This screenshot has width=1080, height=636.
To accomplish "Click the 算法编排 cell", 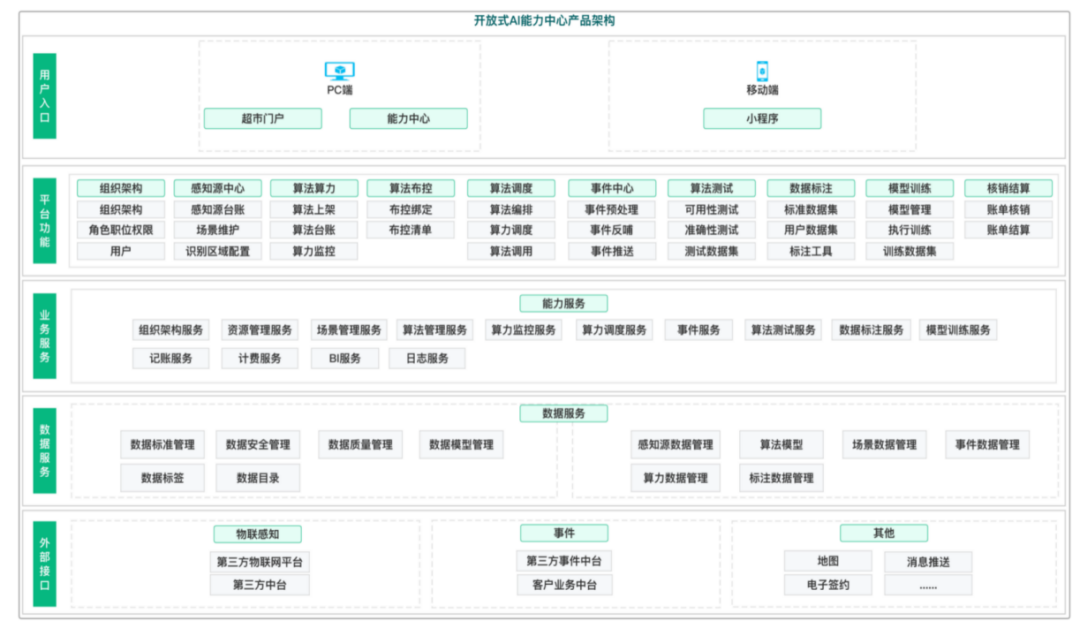I will 511,209.
